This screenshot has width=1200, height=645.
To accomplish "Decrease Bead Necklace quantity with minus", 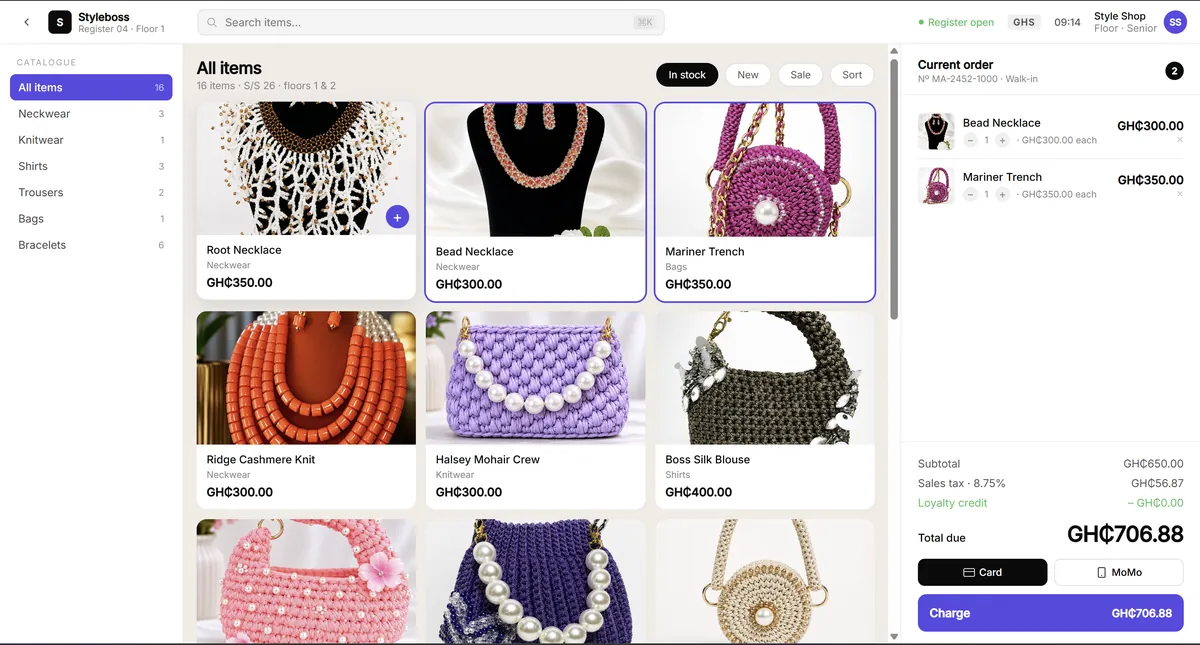I will click(x=970, y=140).
